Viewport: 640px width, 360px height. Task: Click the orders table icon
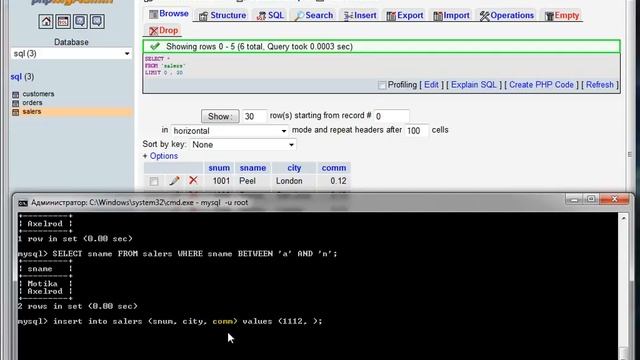(16, 103)
